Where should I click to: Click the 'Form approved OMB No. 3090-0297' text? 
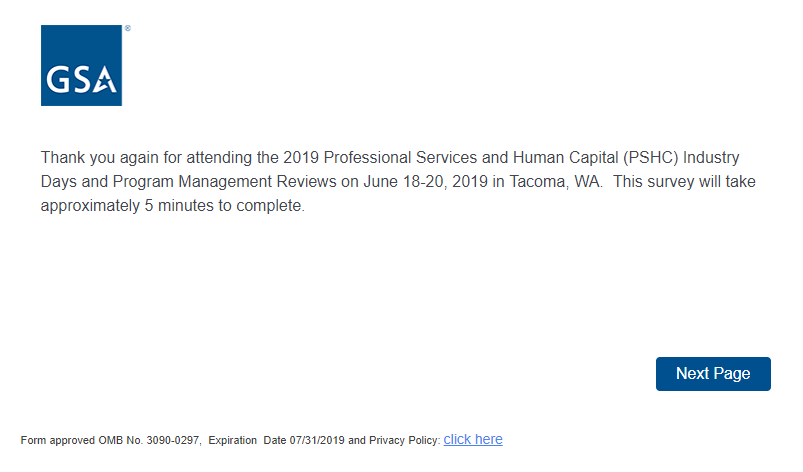click(x=110, y=440)
